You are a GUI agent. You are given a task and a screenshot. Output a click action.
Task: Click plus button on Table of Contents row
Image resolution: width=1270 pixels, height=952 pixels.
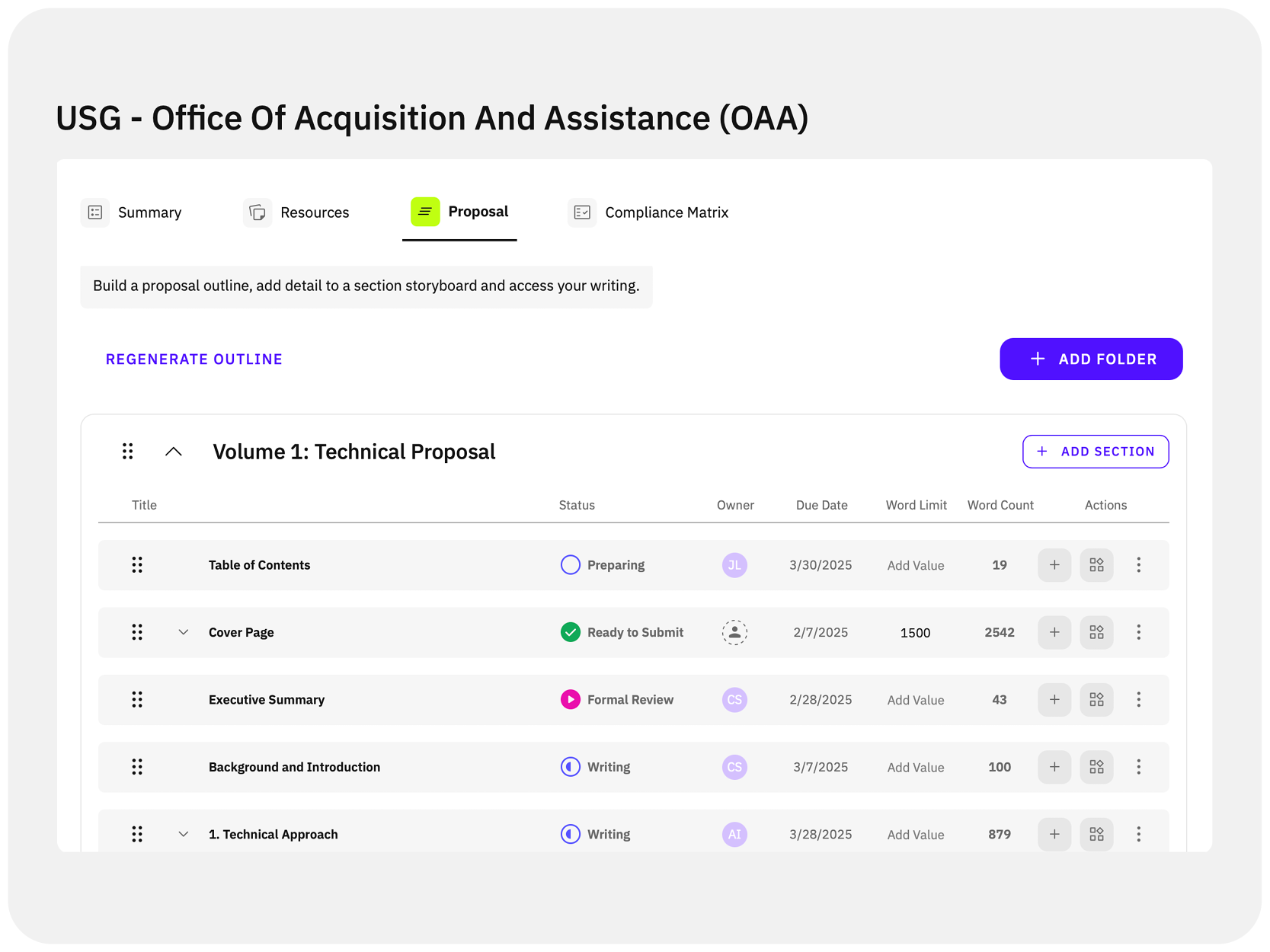pyautogui.click(x=1054, y=565)
